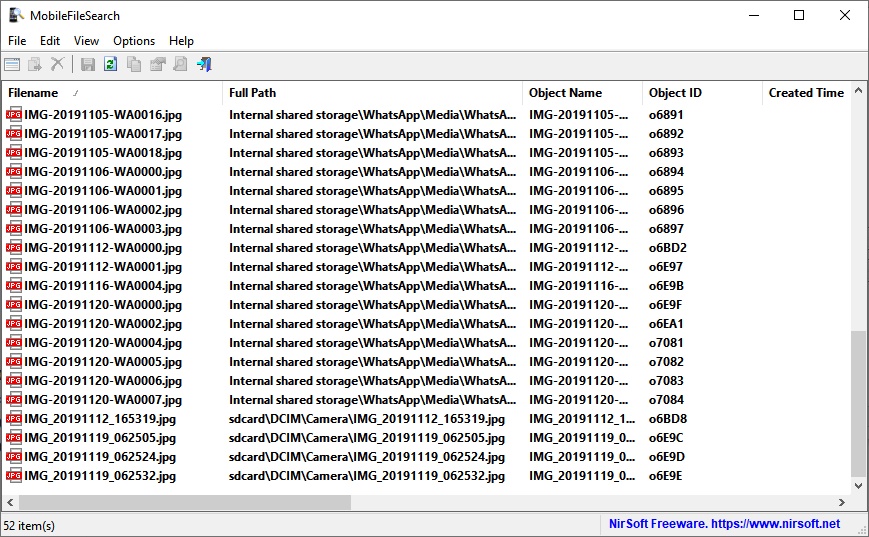Screen dimensions: 869x537
Task: Click JPG icon of IMG_20191112_165319.jpg
Action: pos(14,419)
